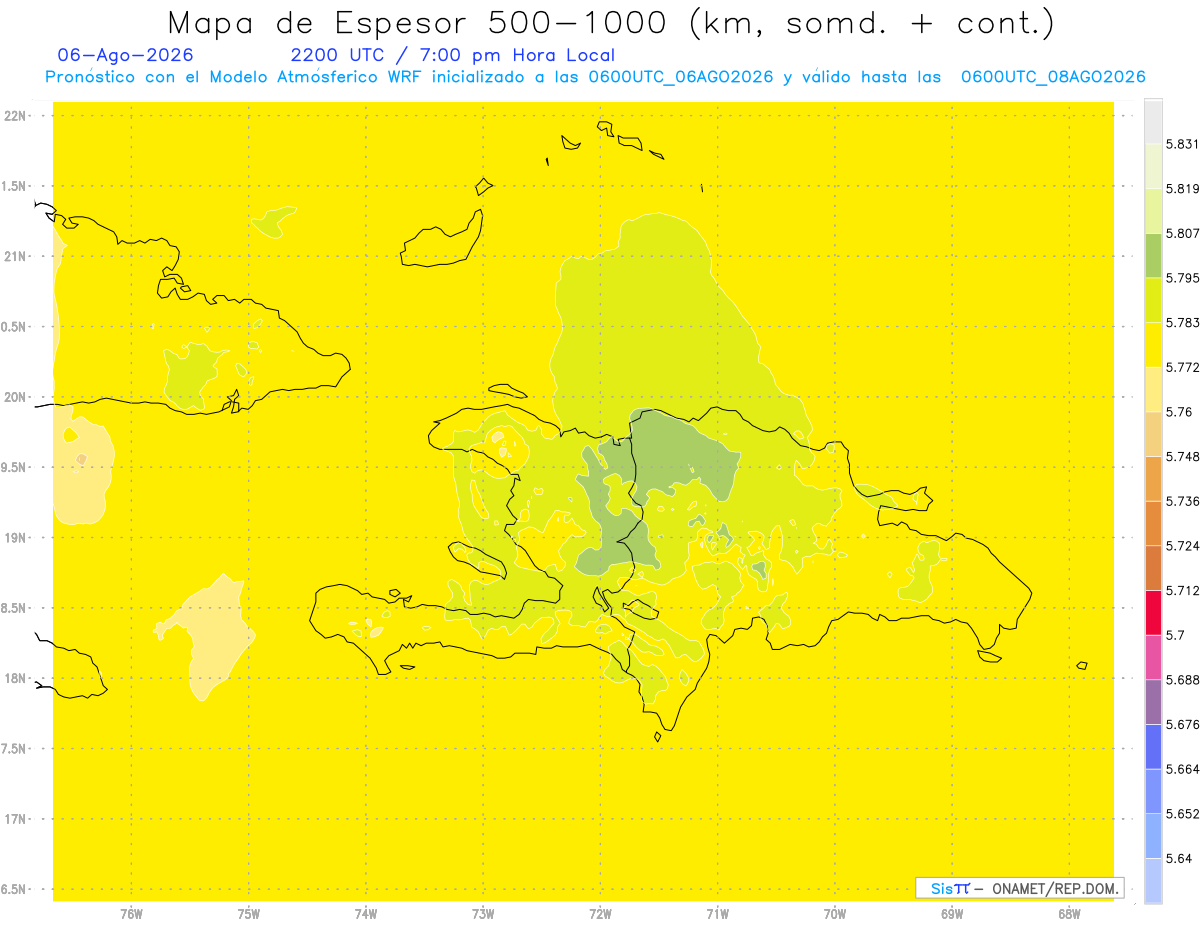Select the legend value 5.64
Viewport: 1200px width, 927px height.
(x=1179, y=859)
